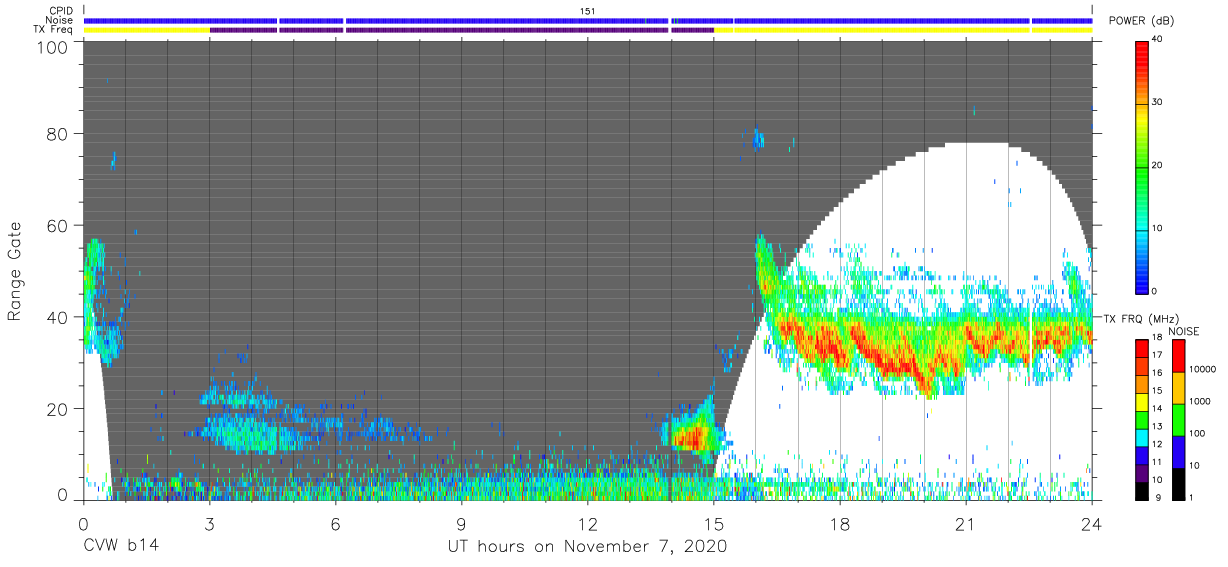
Task: Click the y-axis tick label 100
Action: point(54,46)
